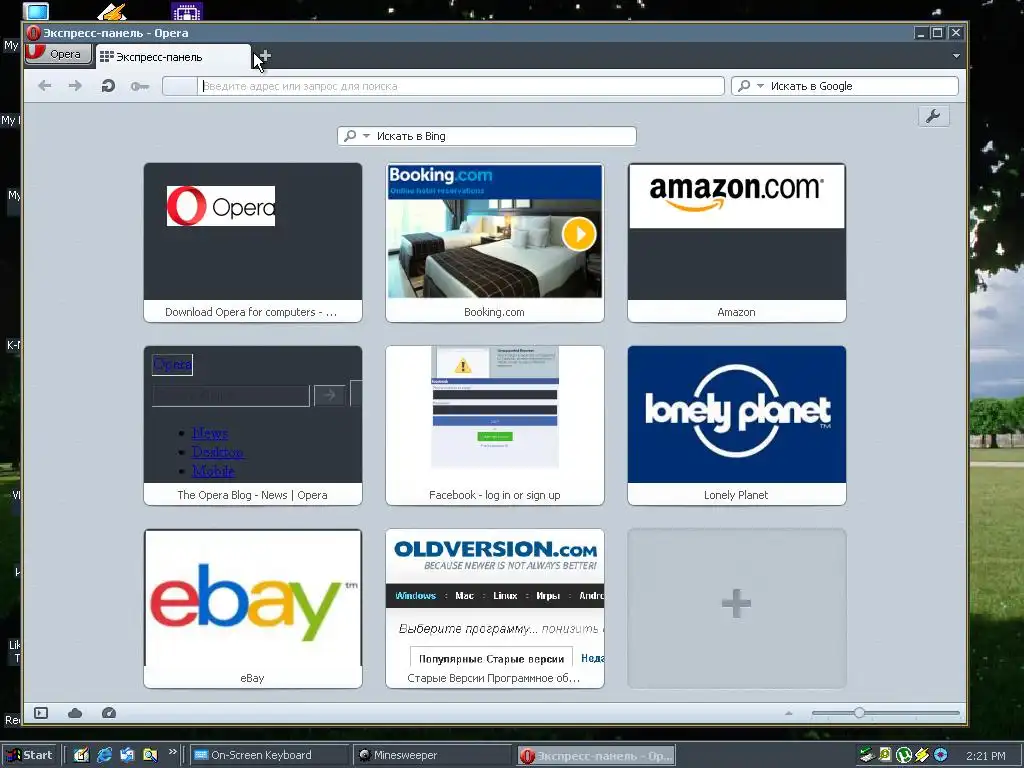
Task: Click the monitor desktop icon above Opera window
Action: (x=36, y=11)
